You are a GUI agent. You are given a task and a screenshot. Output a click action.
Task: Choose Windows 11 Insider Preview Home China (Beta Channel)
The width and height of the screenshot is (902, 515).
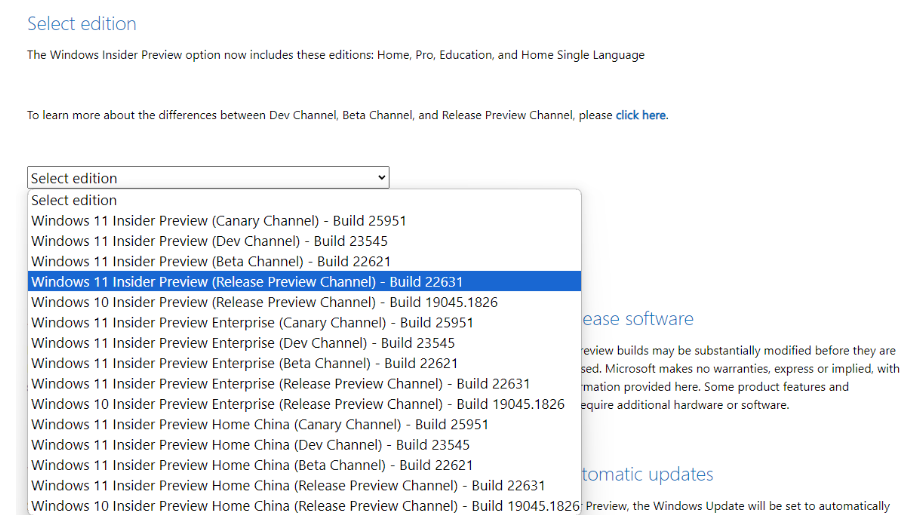tap(304, 465)
